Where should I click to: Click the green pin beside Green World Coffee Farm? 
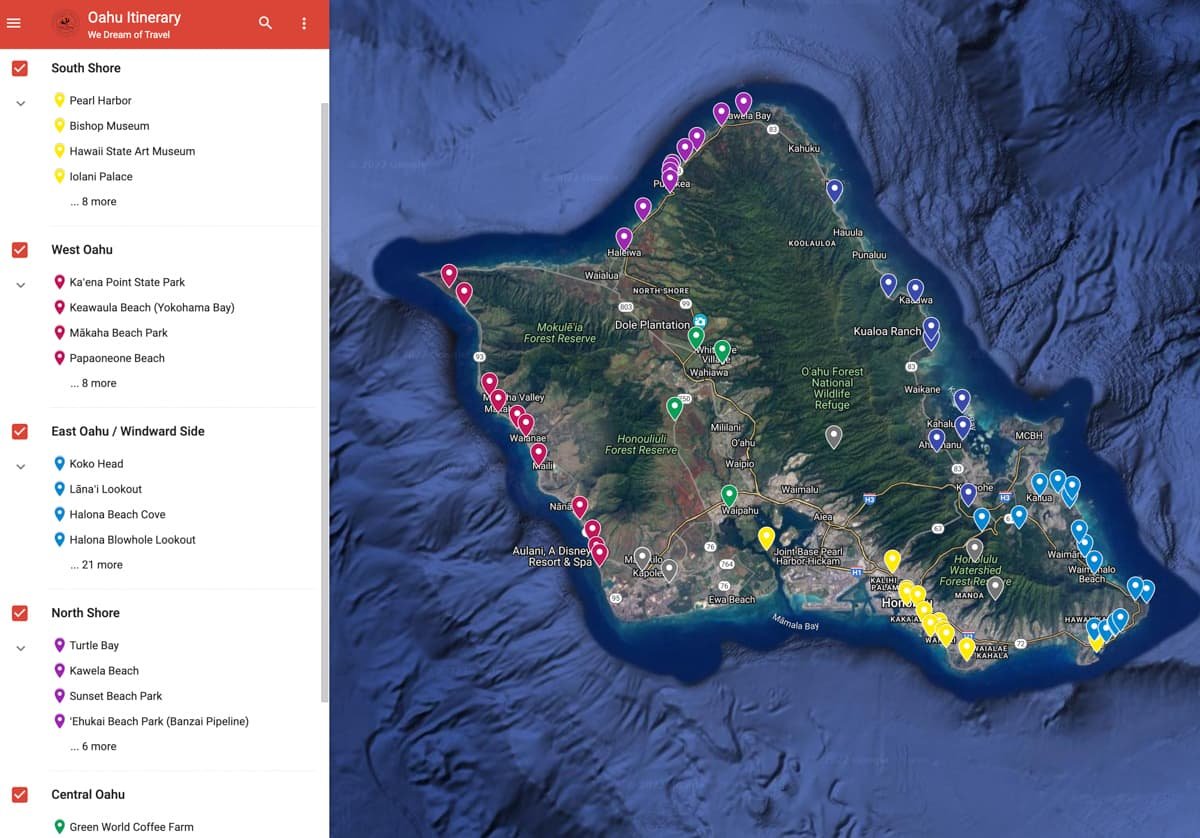[59, 827]
